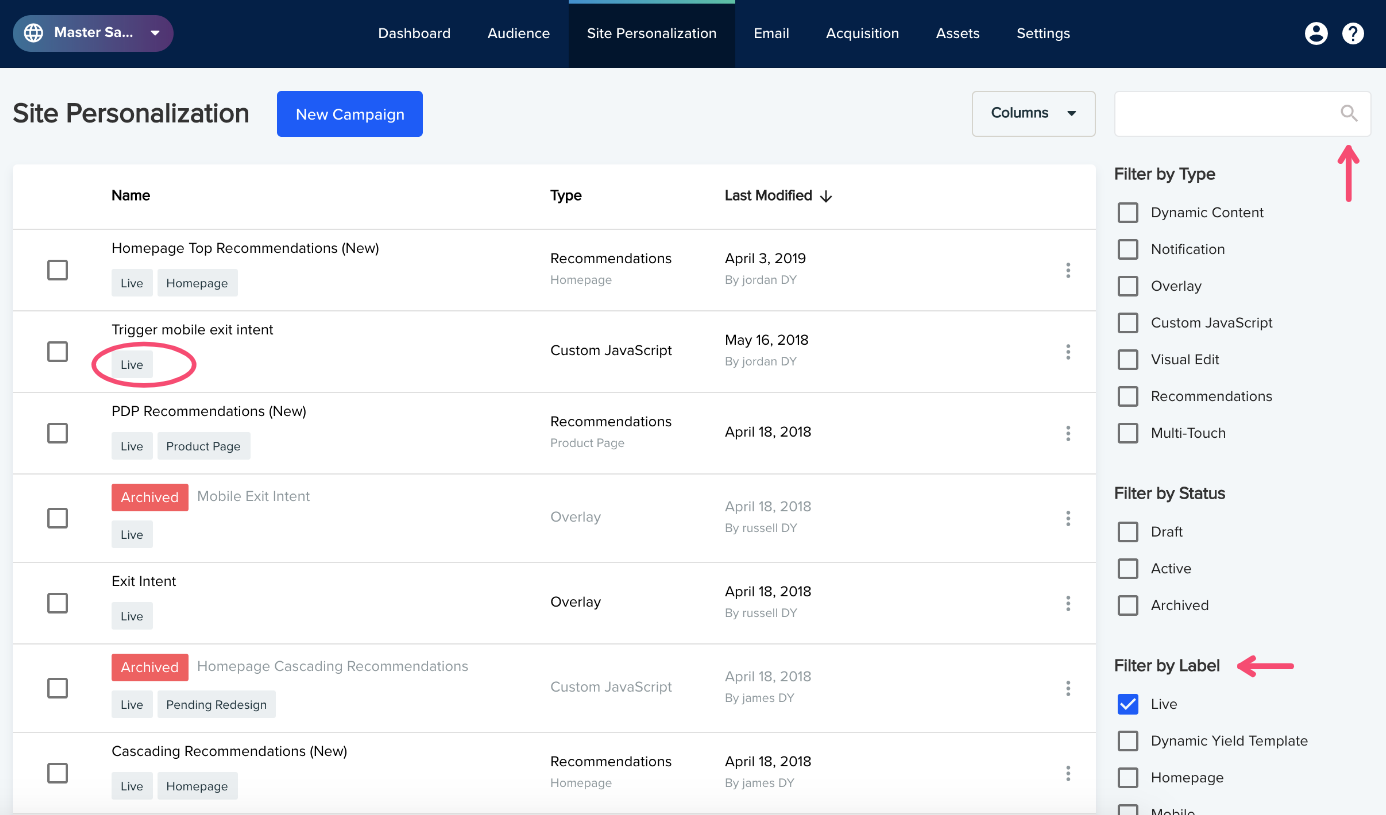Open more options for PDP Recommendations (New)
The height and width of the screenshot is (815, 1386).
tap(1068, 433)
